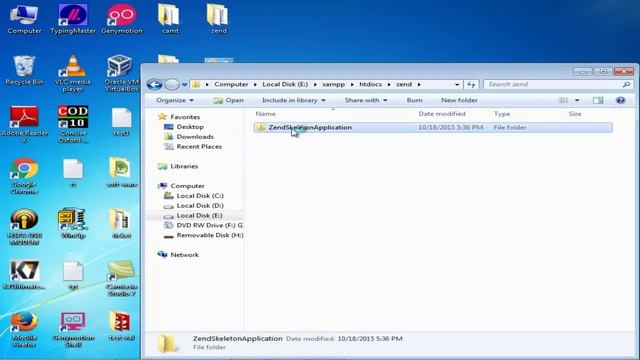The width and height of the screenshot is (640, 360).
Task: Select ZendSkeletonApplication folder icon in list
Action: click(260, 127)
